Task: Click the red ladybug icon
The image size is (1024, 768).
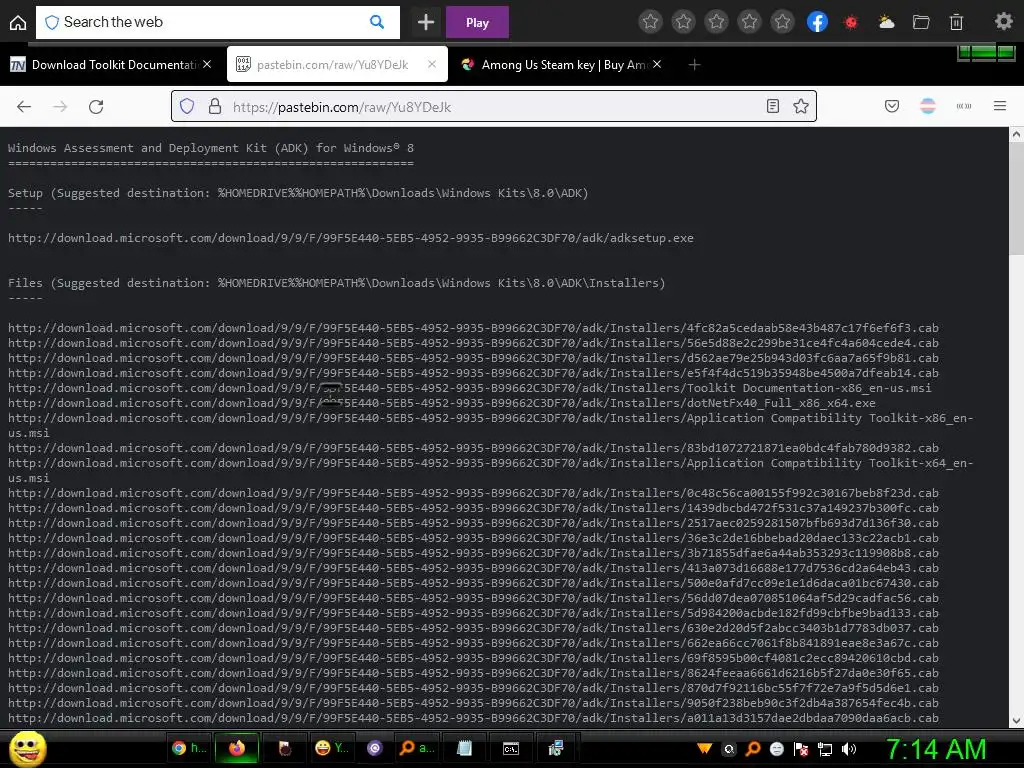Action: coord(850,22)
